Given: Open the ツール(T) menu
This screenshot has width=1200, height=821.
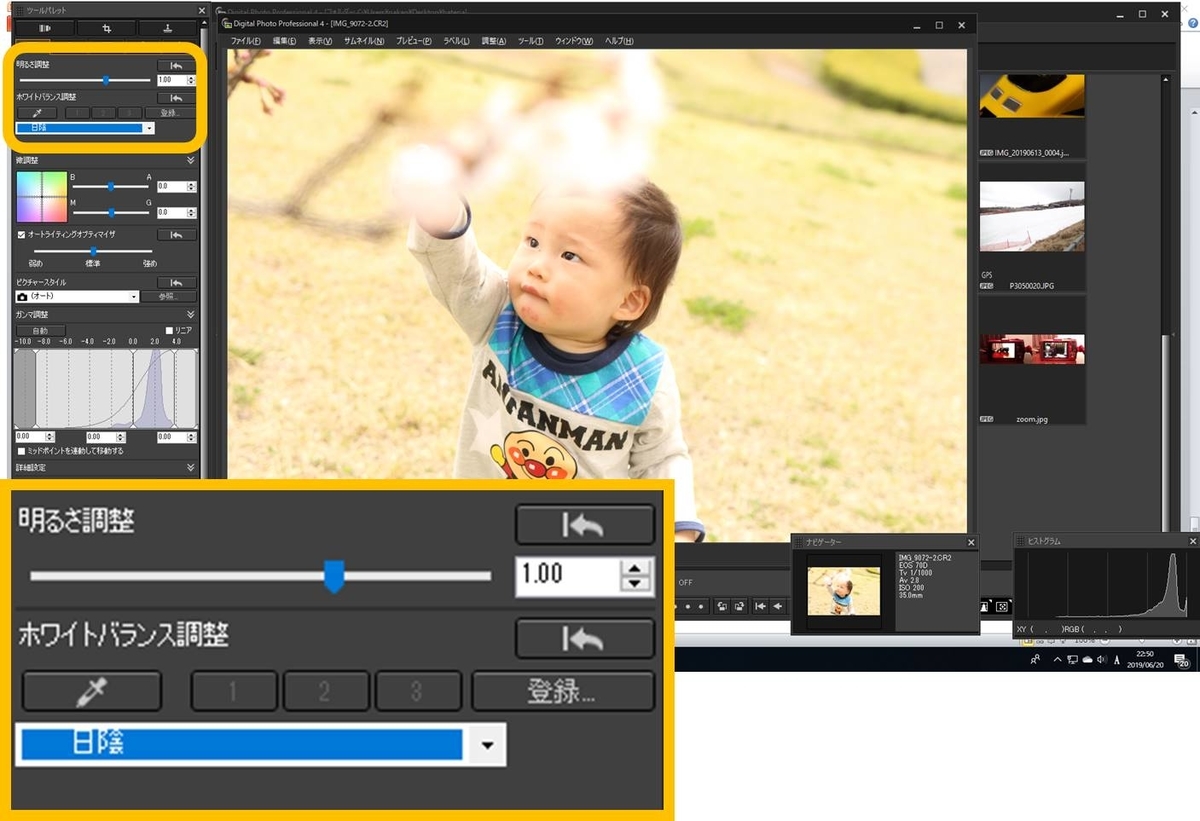Looking at the screenshot, I should (531, 41).
